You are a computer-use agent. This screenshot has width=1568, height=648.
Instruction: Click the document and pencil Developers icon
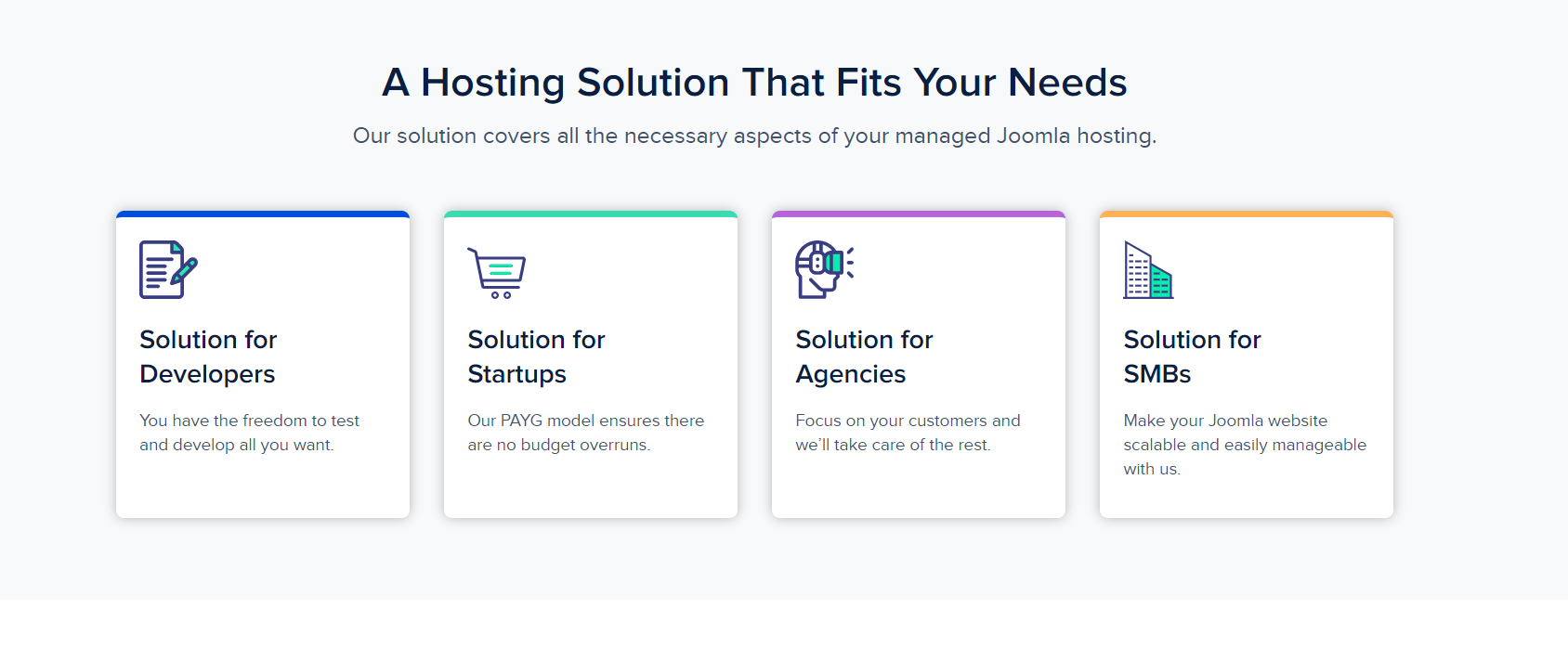click(168, 269)
